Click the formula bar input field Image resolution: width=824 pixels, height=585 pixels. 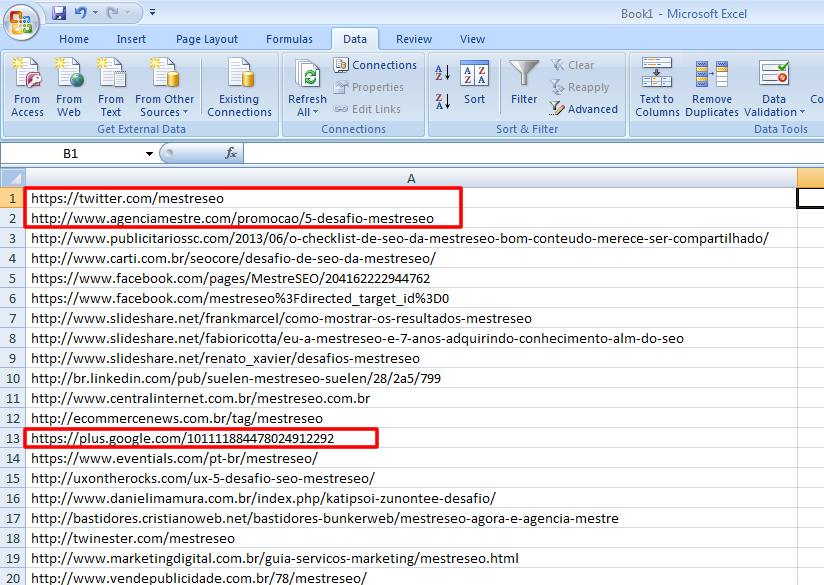click(530, 154)
